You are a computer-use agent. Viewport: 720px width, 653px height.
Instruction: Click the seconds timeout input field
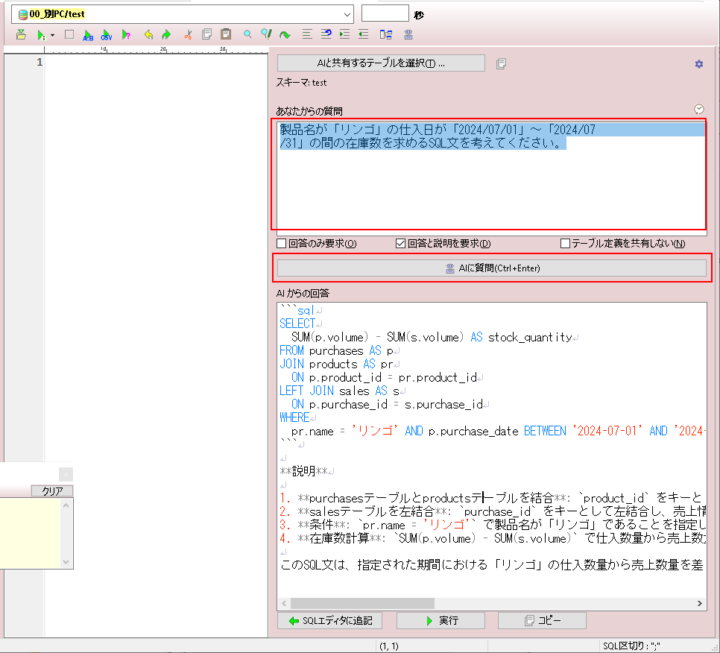(385, 13)
